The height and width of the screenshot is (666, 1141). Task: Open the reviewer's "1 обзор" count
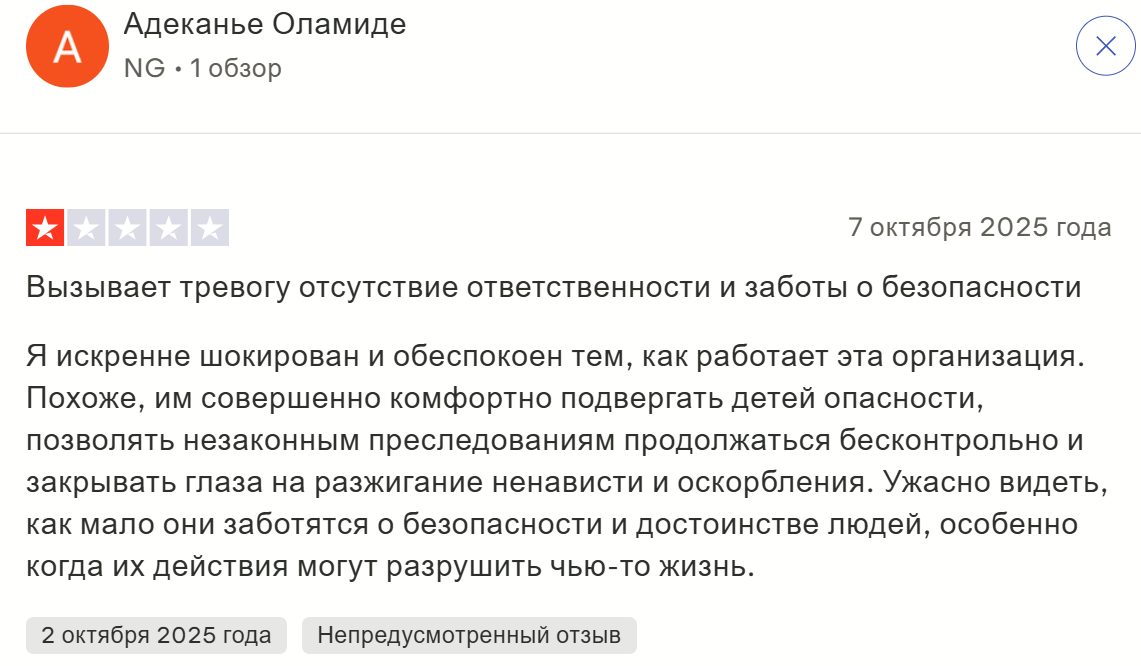[236, 68]
